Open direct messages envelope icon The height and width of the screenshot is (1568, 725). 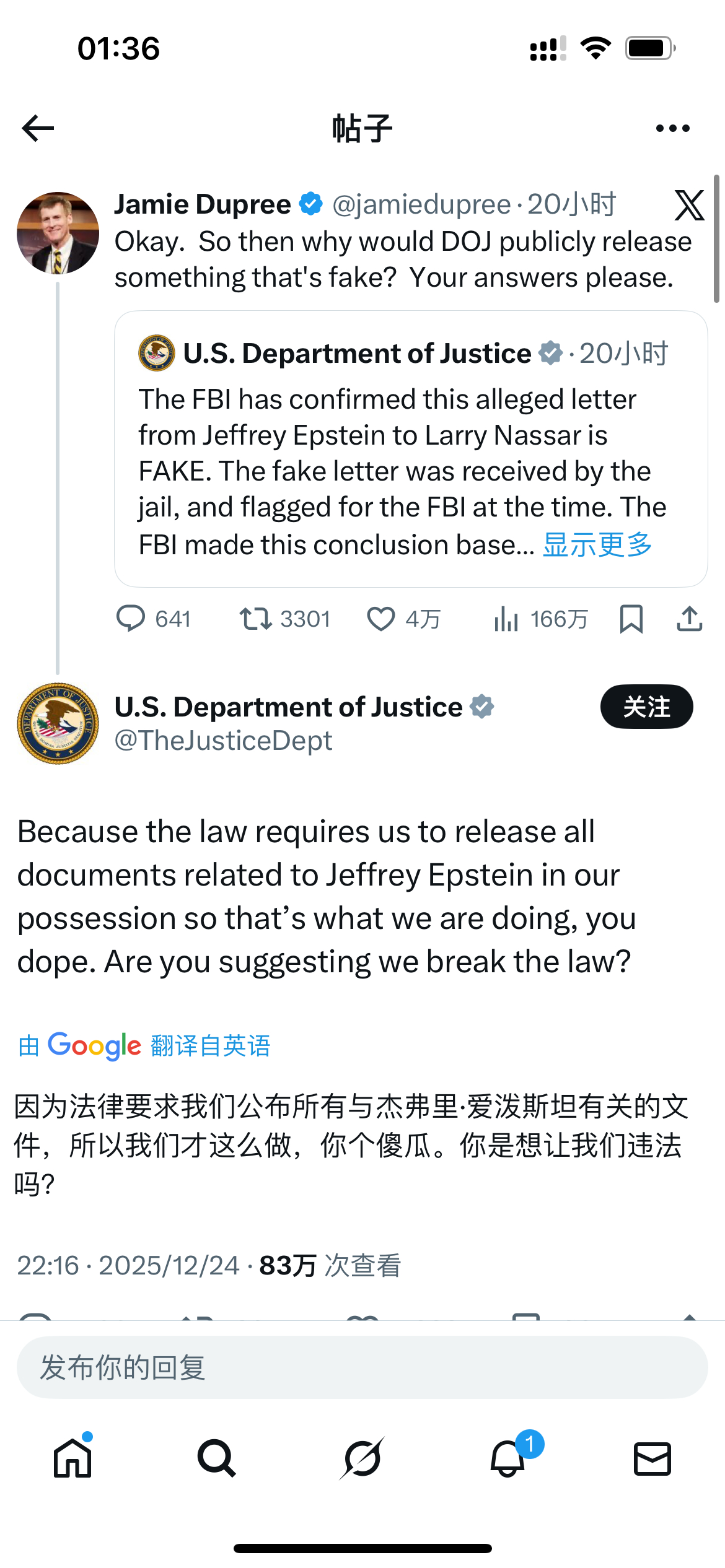pyautogui.click(x=652, y=1458)
